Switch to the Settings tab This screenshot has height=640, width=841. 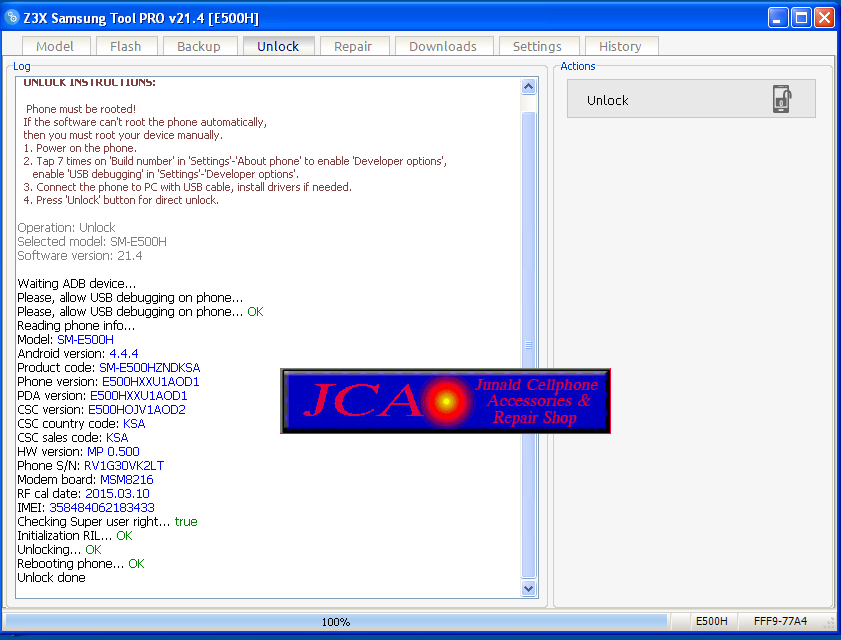(x=537, y=46)
